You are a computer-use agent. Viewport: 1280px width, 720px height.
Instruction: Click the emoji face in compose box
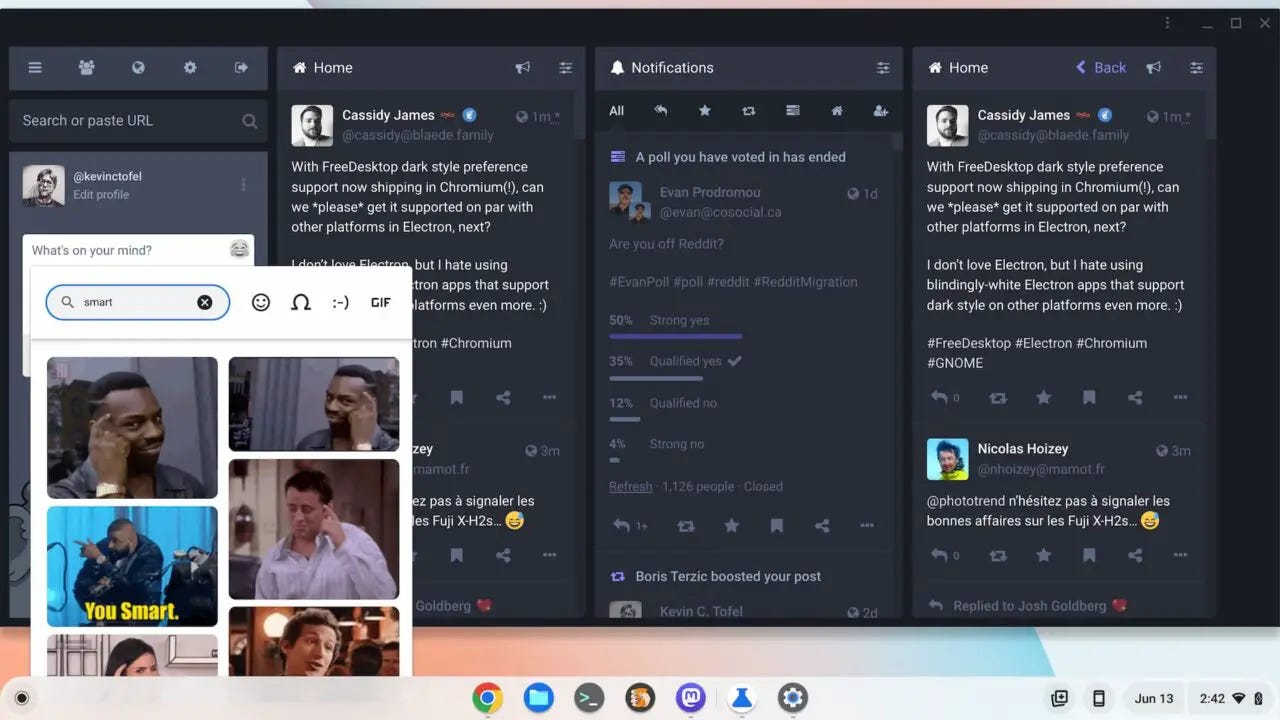pyautogui.click(x=239, y=249)
